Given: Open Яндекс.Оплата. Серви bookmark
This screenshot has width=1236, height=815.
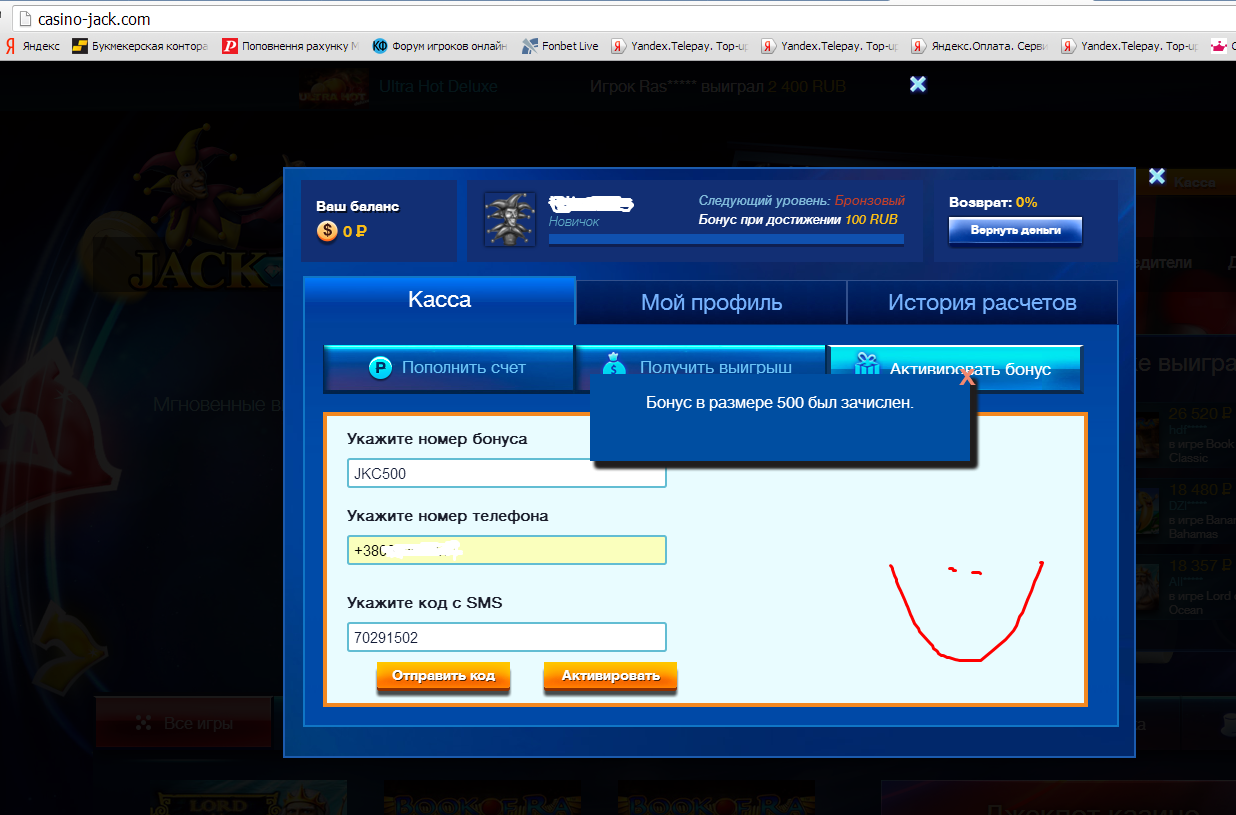Looking at the screenshot, I should 979,46.
